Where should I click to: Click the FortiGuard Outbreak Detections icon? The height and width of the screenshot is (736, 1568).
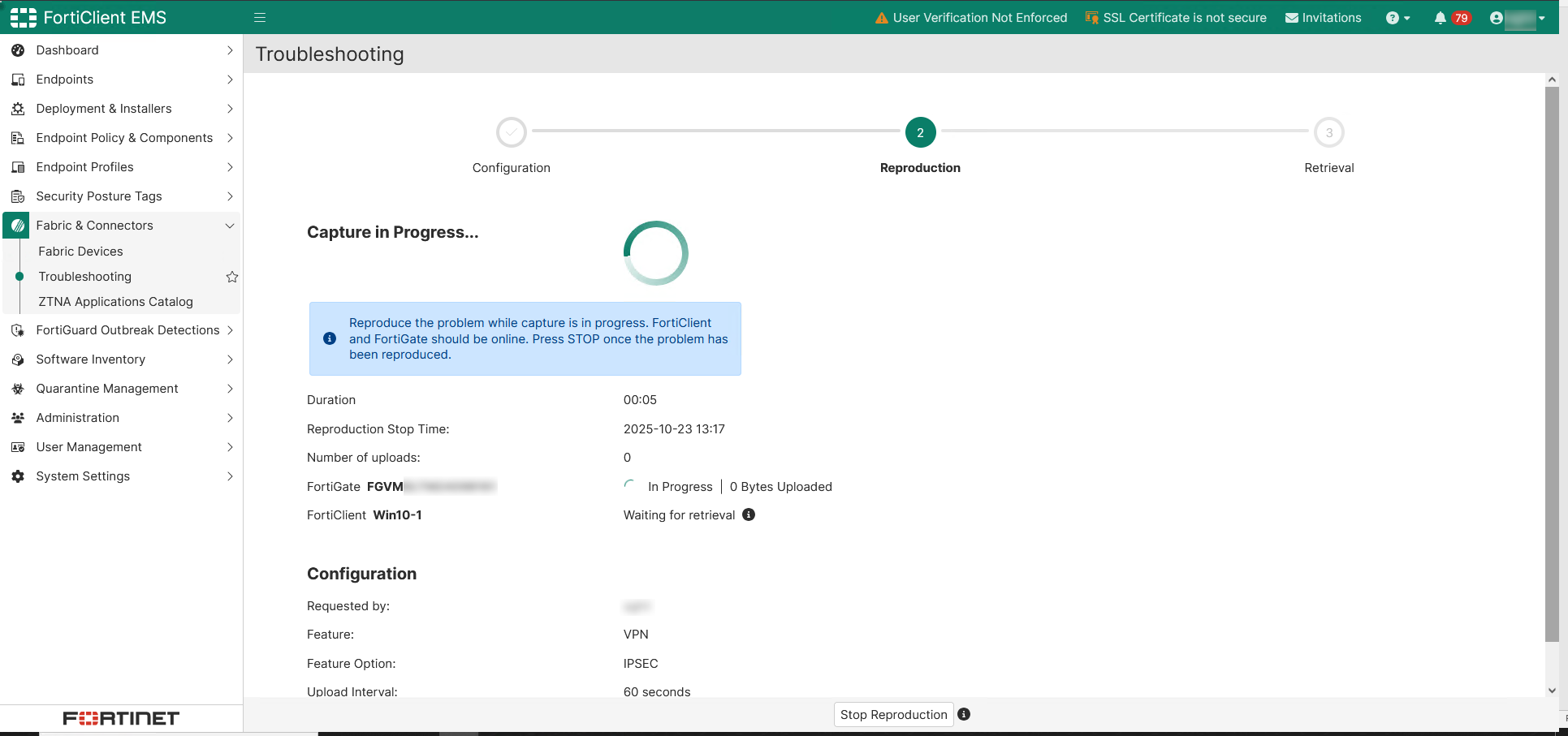click(18, 330)
